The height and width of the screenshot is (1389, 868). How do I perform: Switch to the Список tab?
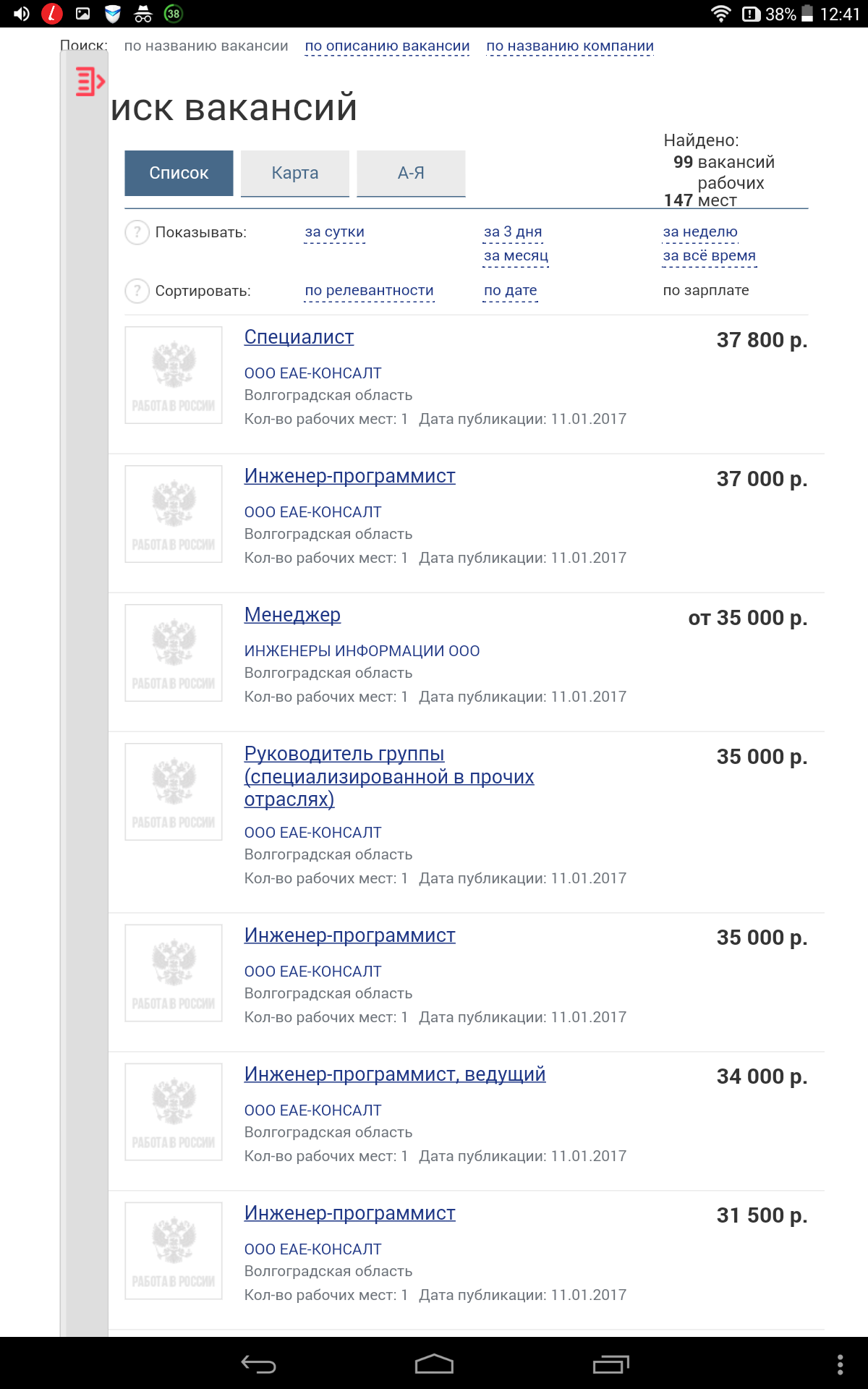tap(179, 173)
